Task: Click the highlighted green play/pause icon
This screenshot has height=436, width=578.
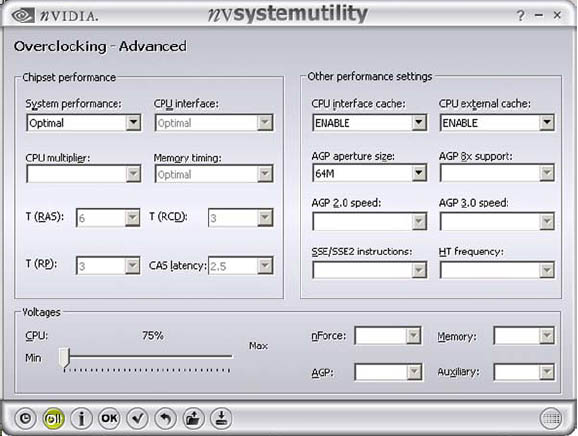Action: pos(53,418)
